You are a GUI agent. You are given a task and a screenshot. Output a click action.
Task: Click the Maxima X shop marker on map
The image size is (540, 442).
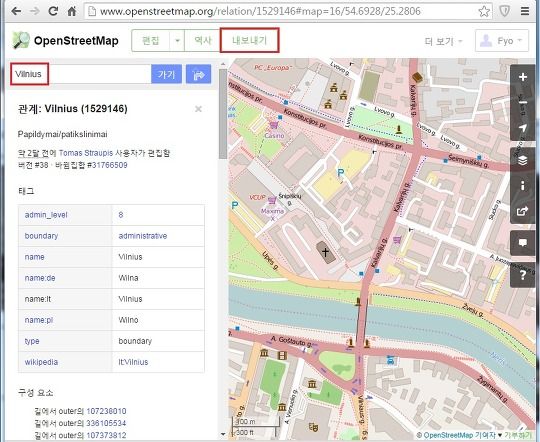(272, 201)
